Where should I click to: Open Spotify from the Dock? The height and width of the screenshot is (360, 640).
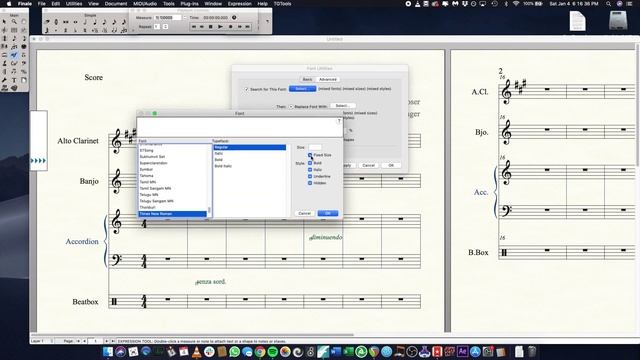pos(272,351)
